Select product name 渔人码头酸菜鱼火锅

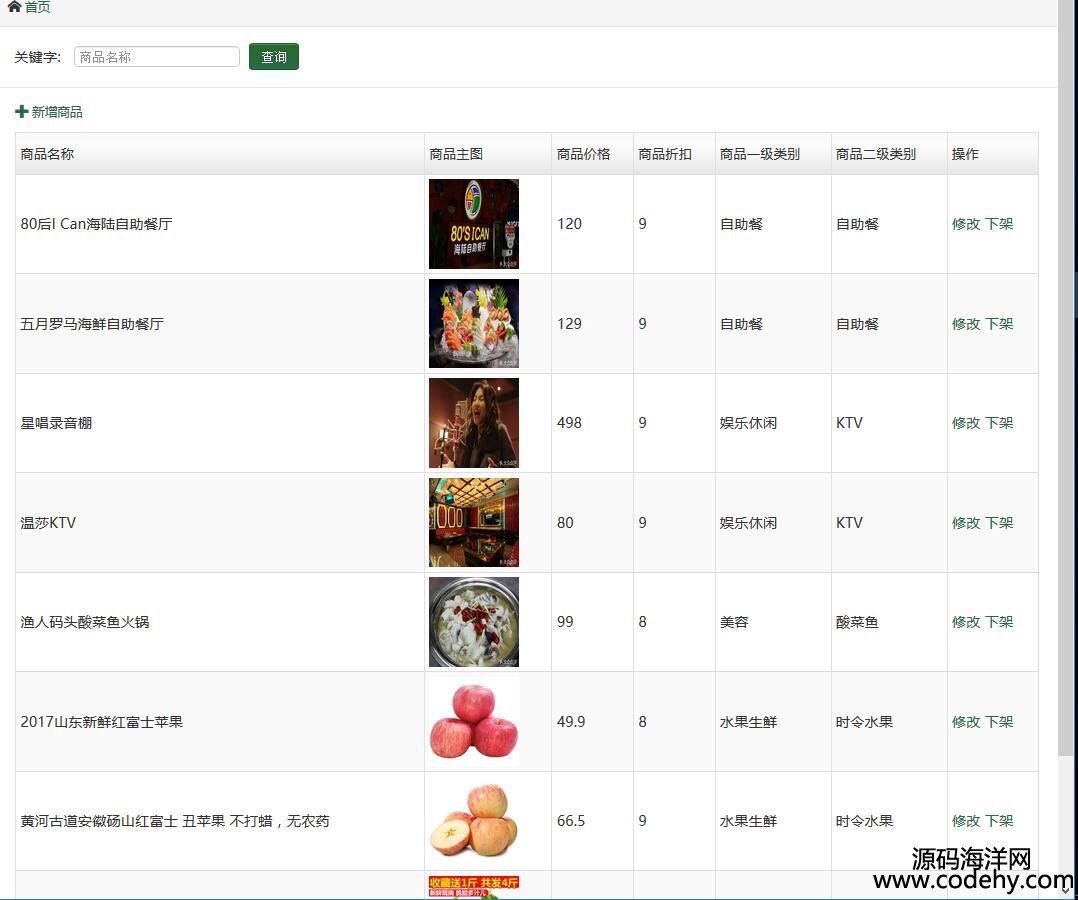click(x=85, y=622)
